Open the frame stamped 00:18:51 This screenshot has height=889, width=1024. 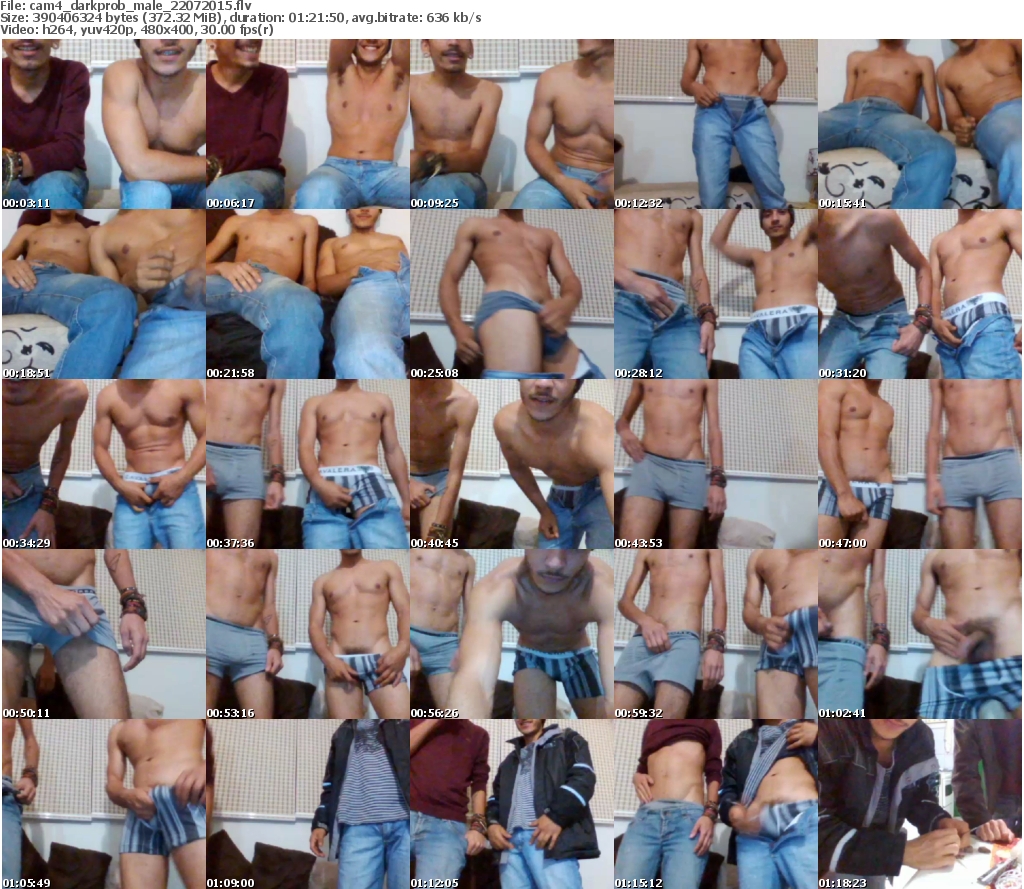click(x=104, y=294)
